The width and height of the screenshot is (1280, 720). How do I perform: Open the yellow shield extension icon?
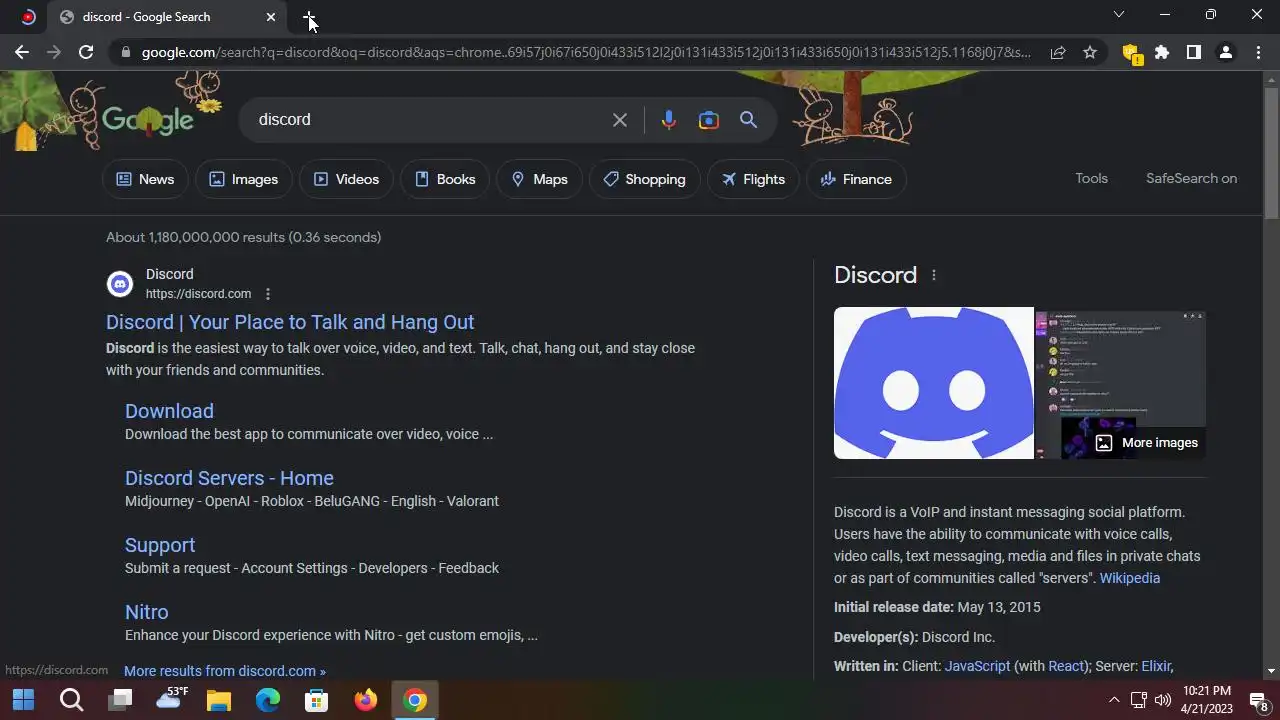1131,53
